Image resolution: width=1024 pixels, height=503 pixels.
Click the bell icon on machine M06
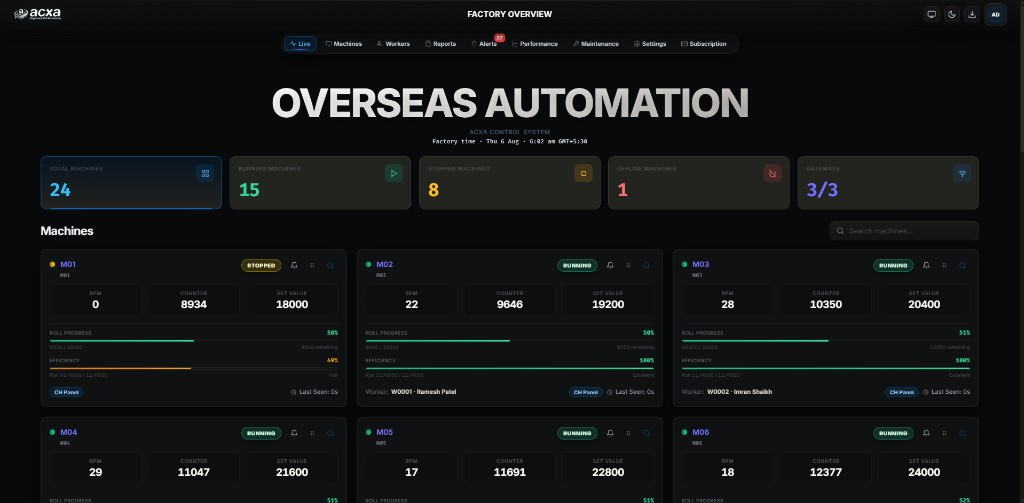[x=926, y=433]
